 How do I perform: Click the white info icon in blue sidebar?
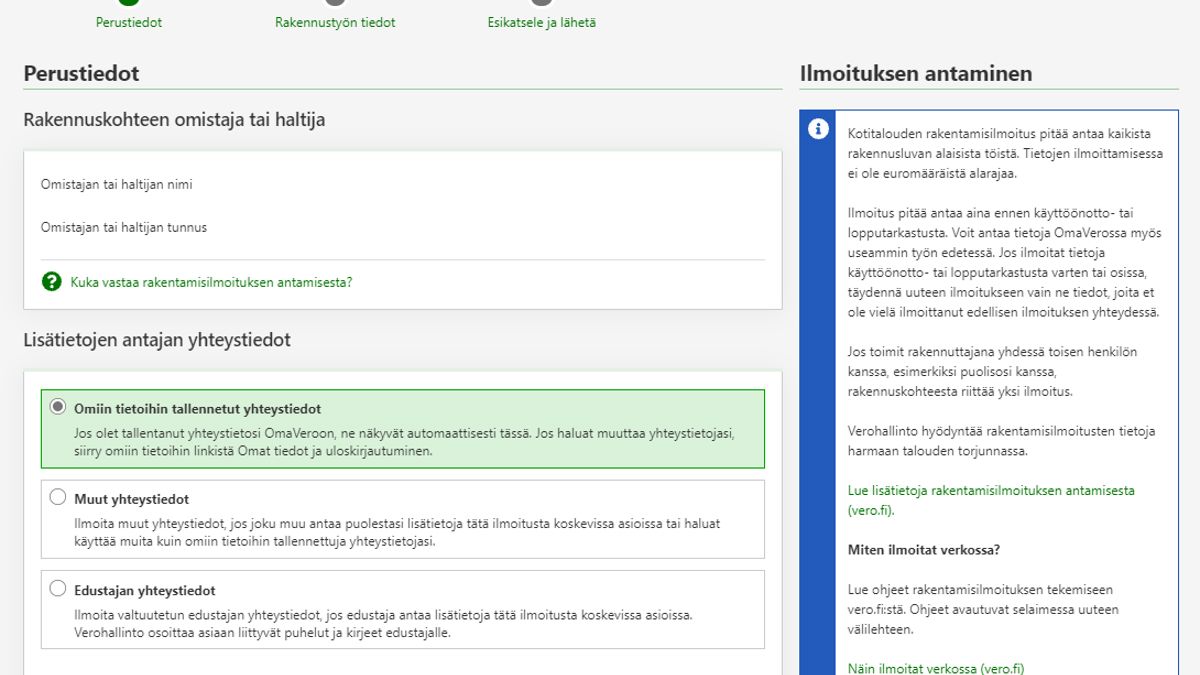pos(818,129)
